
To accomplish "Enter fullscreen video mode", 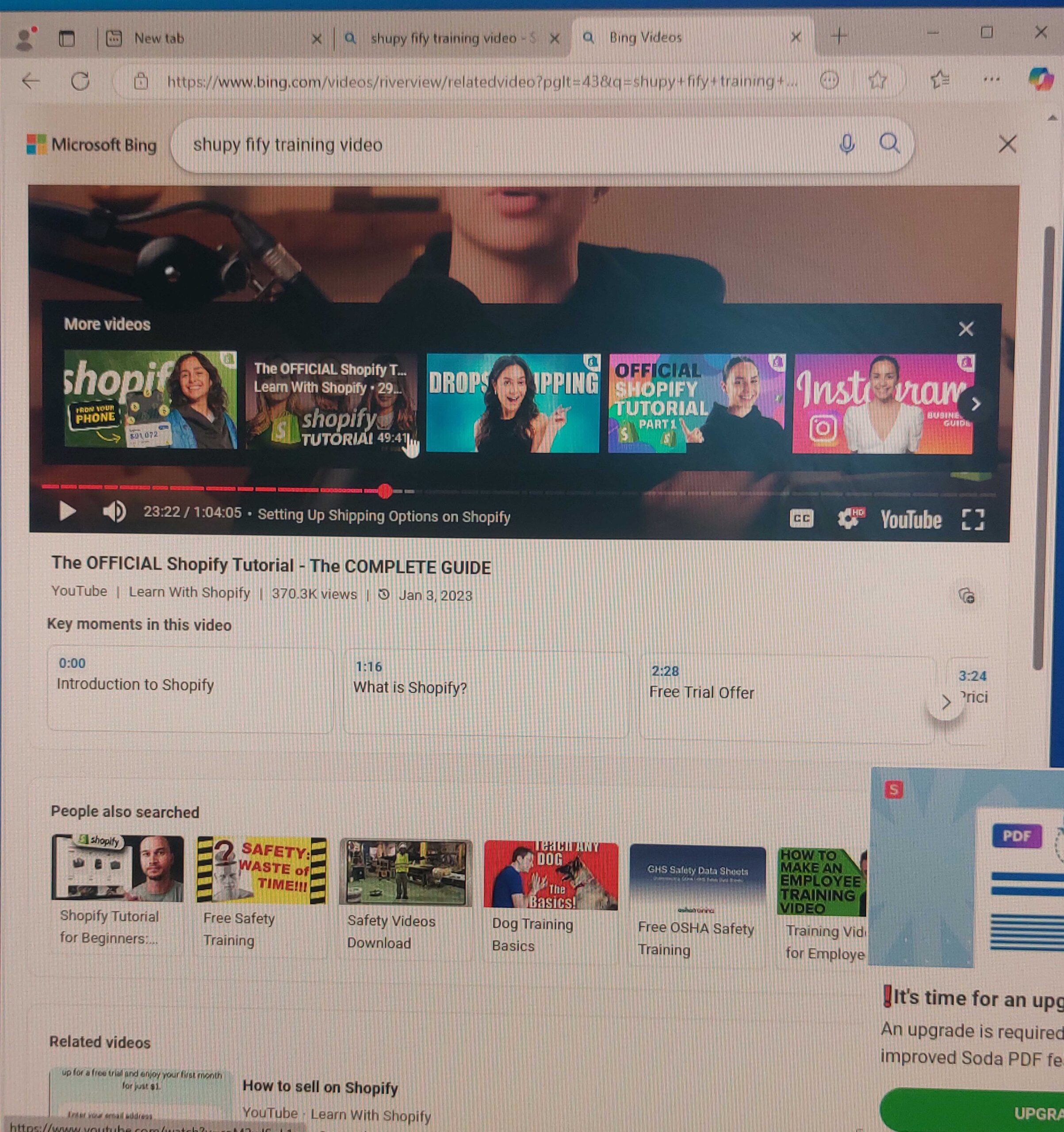I will pyautogui.click(x=973, y=519).
